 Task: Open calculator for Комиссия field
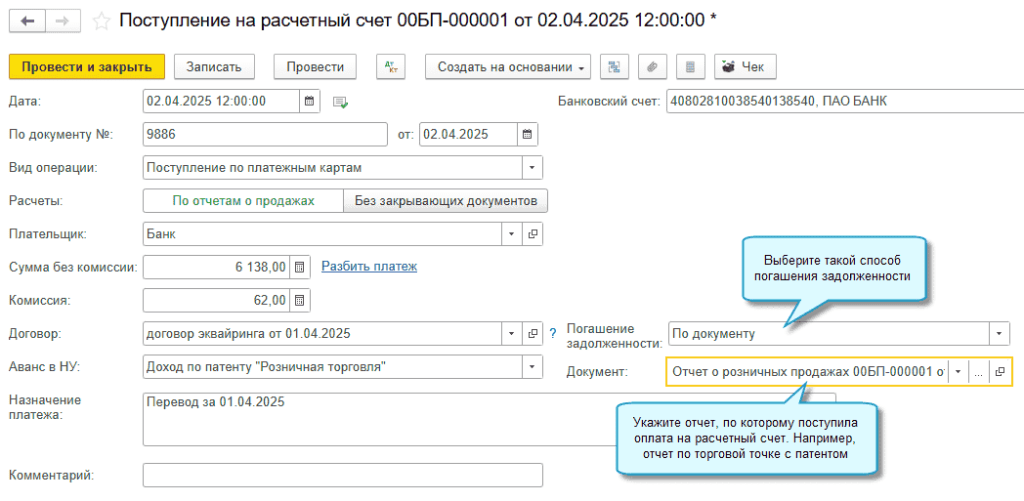pyautogui.click(x=299, y=300)
